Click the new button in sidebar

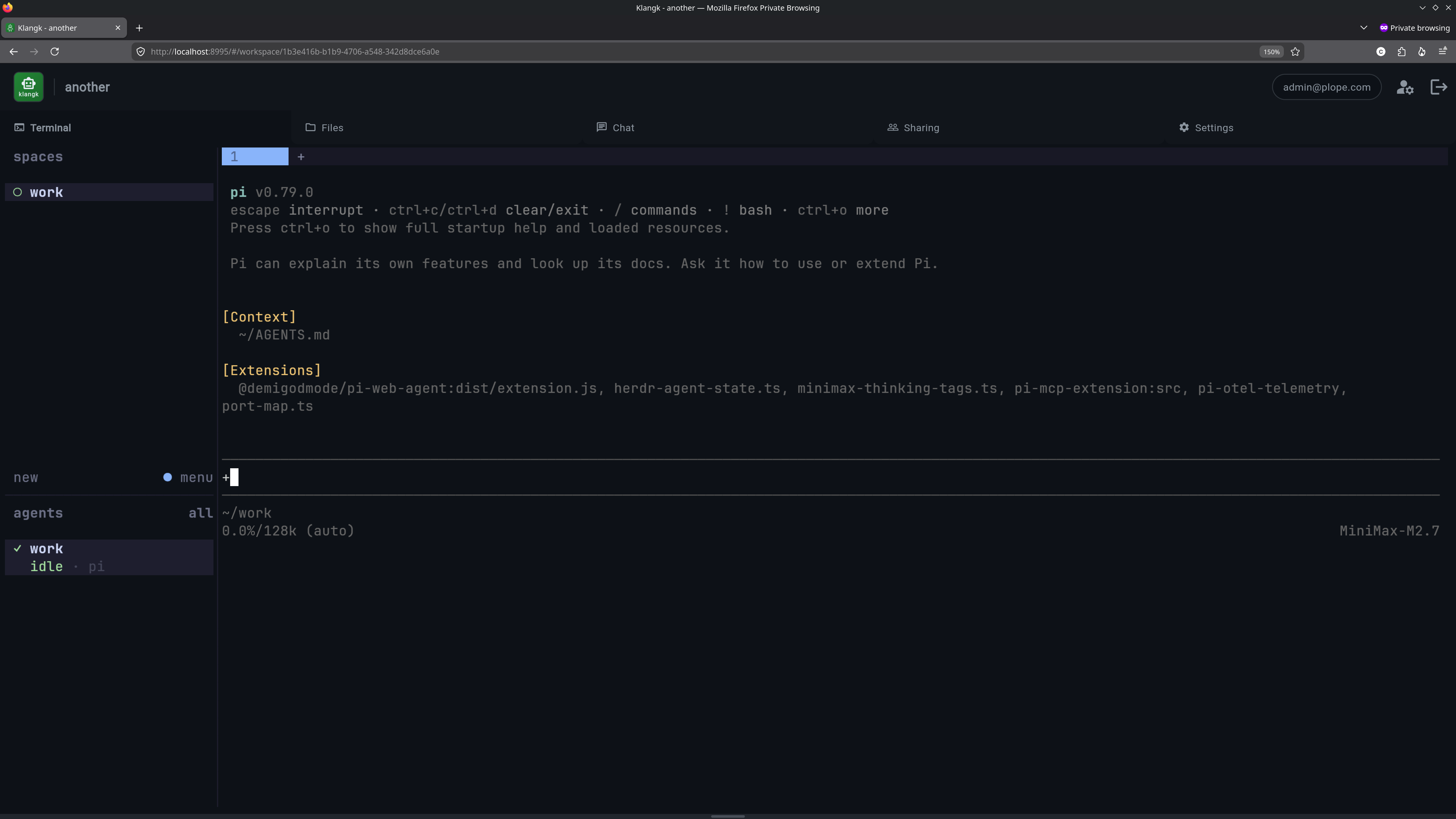pyautogui.click(x=26, y=478)
